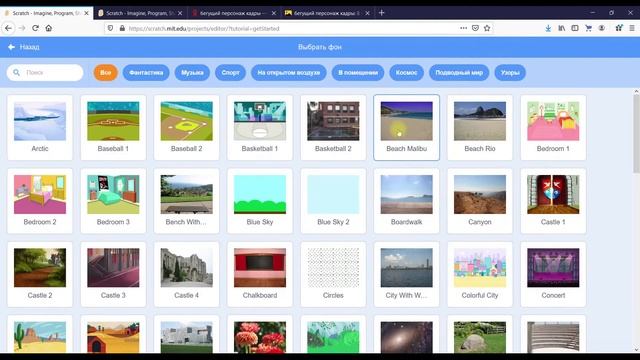The width and height of the screenshot is (640, 360).
Task: Choose the Colorful City backdrop
Action: coord(480,274)
